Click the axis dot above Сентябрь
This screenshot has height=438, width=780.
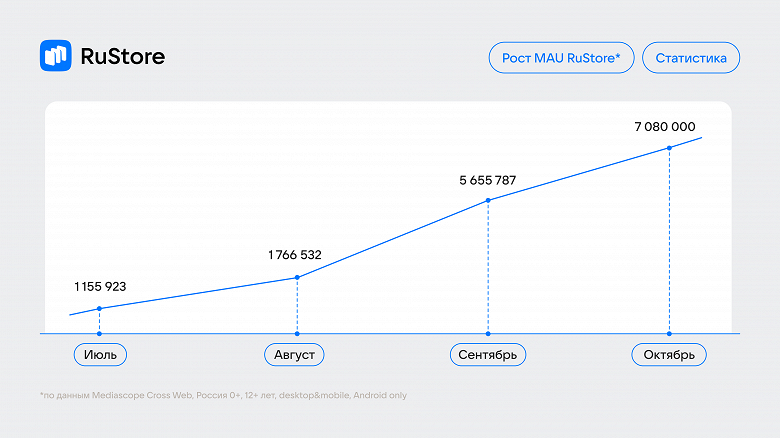click(x=488, y=333)
